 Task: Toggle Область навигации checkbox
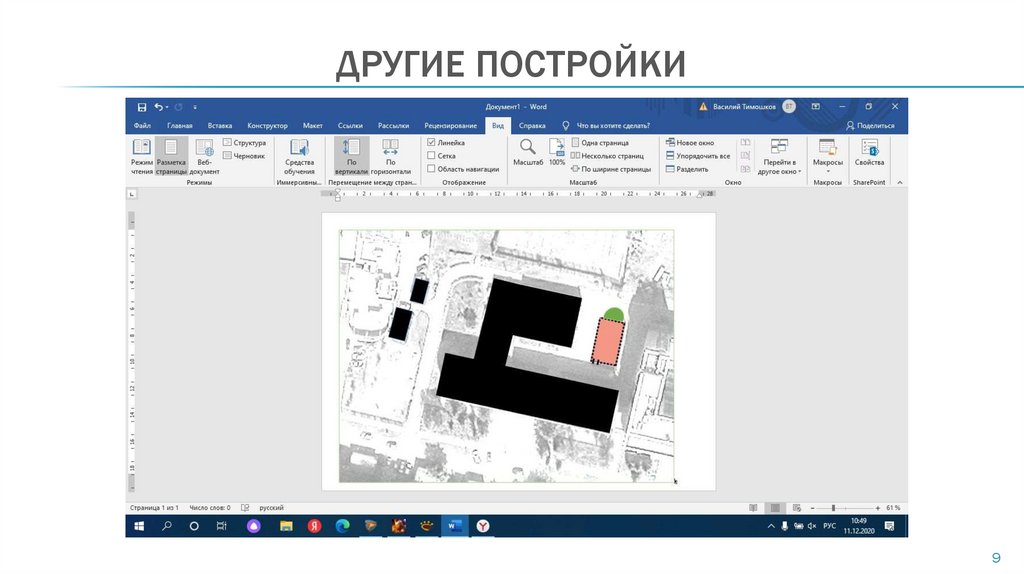point(431,168)
